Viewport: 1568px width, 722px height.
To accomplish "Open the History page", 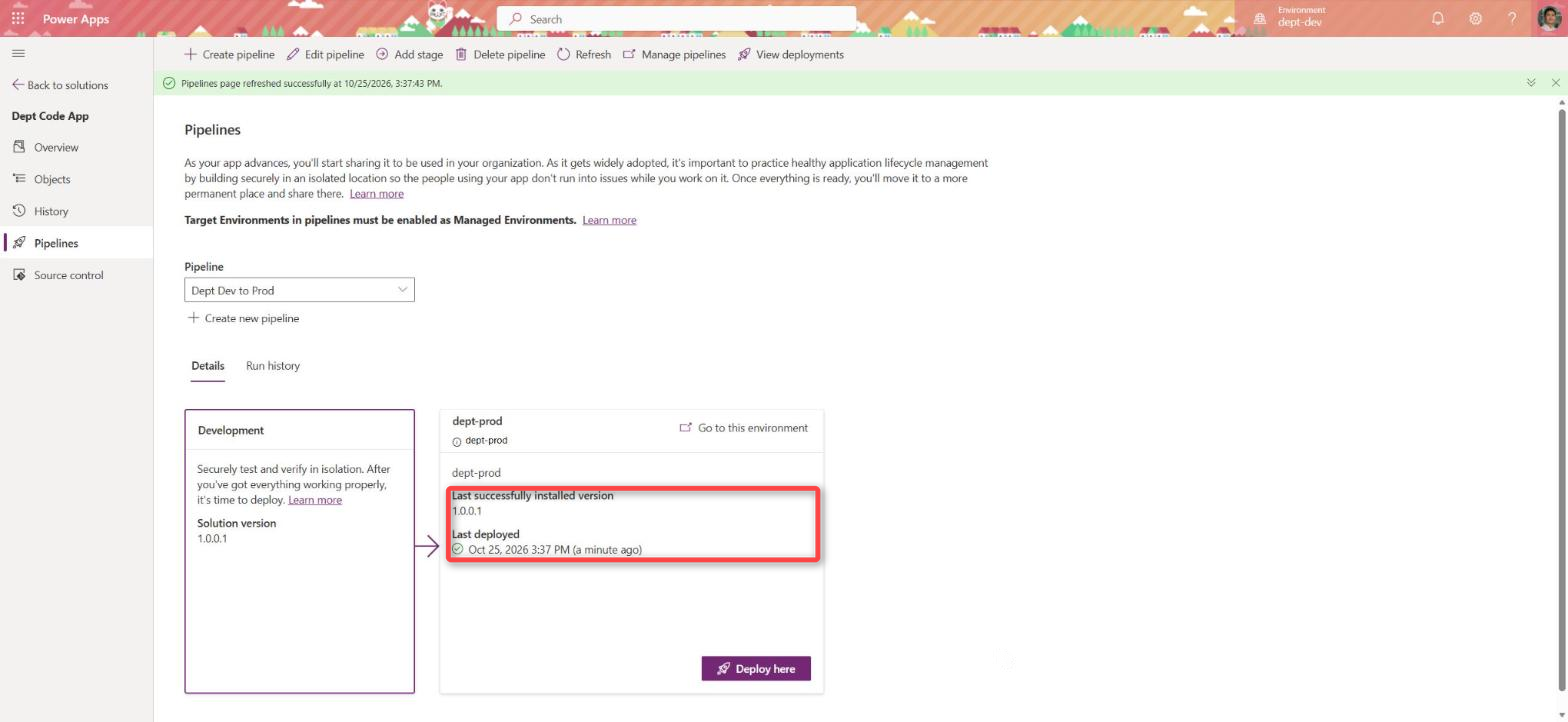I will tap(76, 211).
